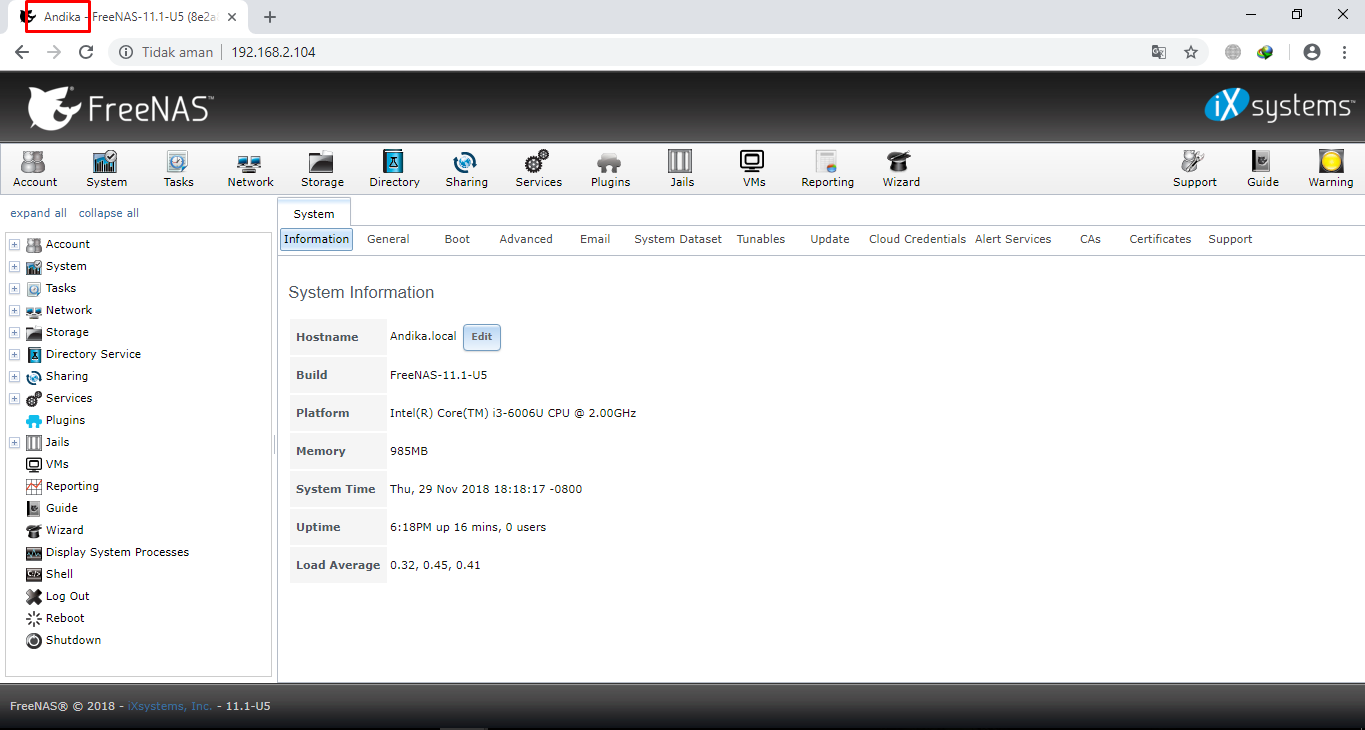
Task: Open Display System Processes in sidebar
Action: coord(117,552)
